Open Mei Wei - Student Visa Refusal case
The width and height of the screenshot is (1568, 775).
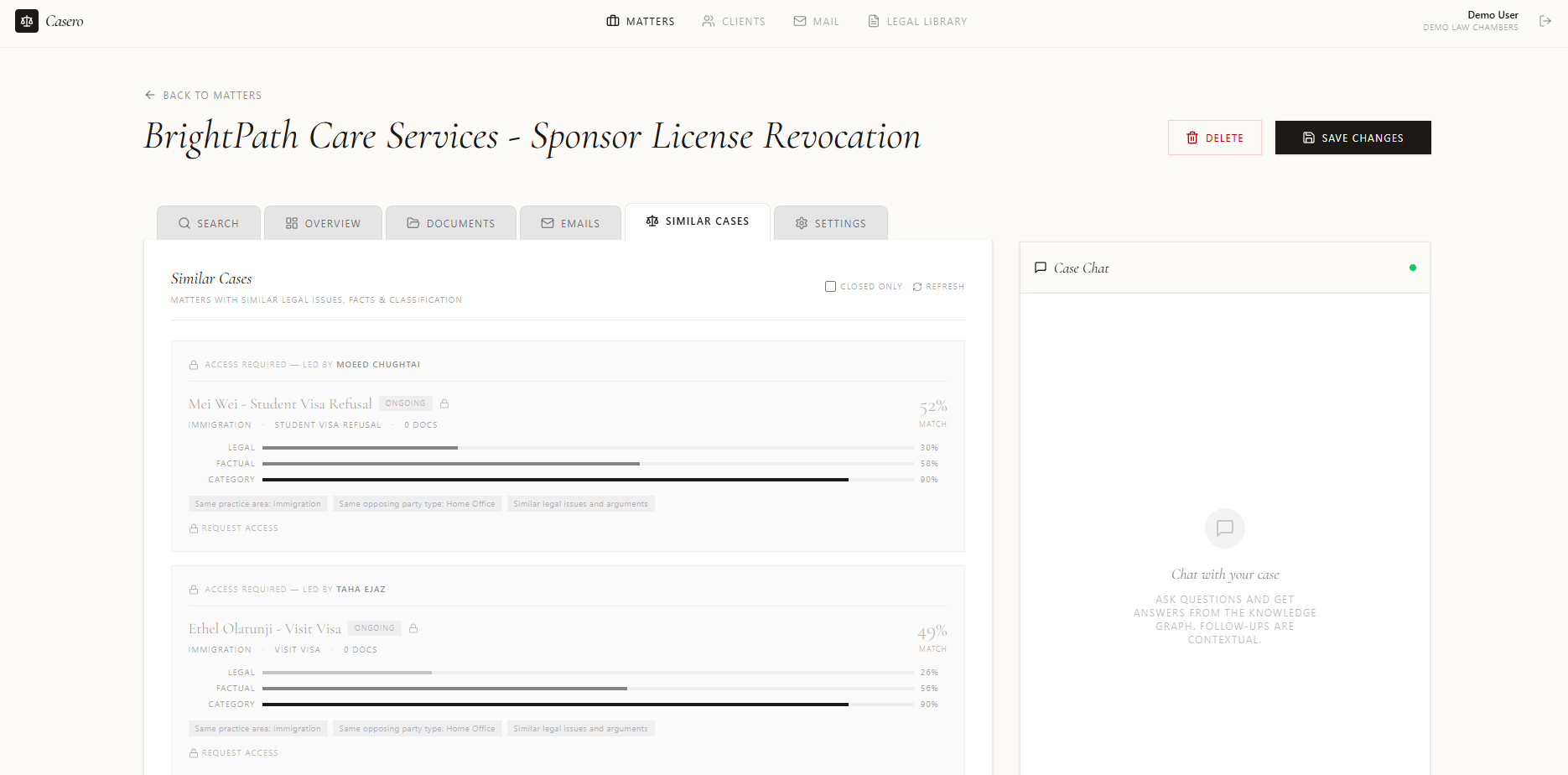[x=280, y=404]
